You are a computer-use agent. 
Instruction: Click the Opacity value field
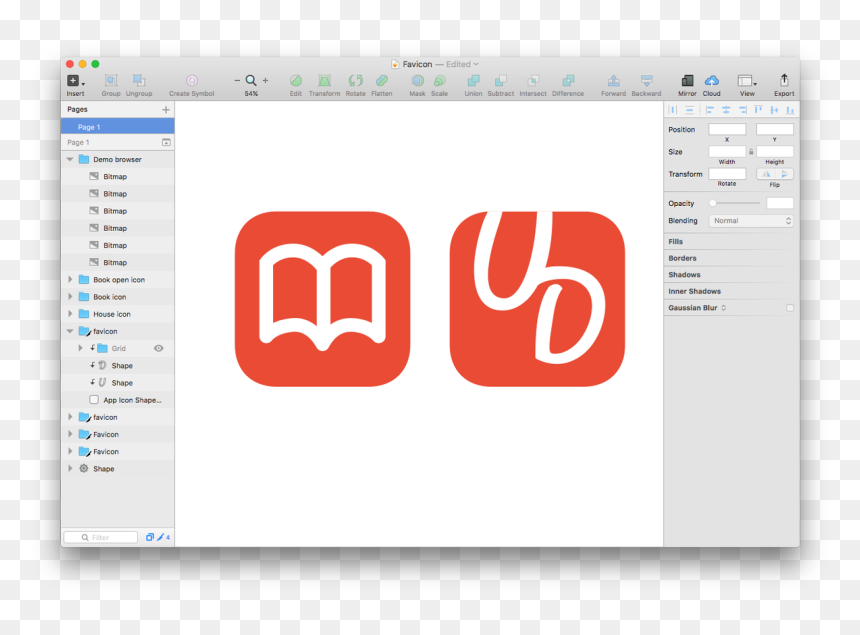(779, 203)
